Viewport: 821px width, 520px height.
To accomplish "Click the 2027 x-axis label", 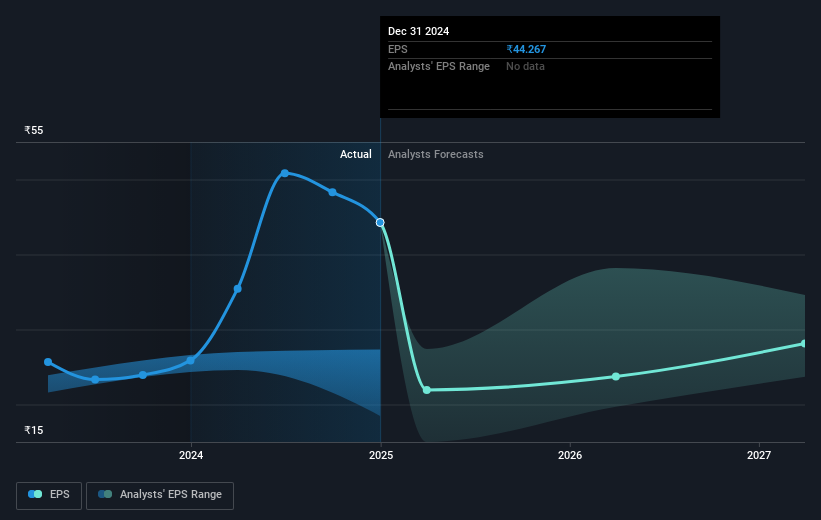I will click(x=759, y=455).
